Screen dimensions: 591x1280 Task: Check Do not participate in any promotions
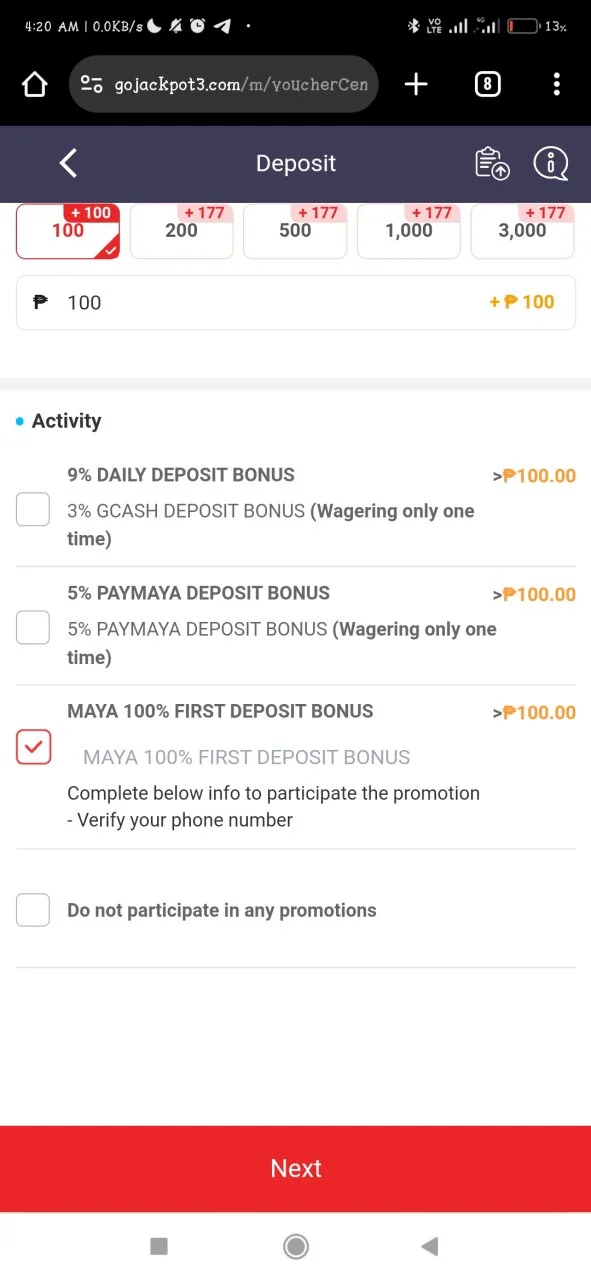pos(33,909)
